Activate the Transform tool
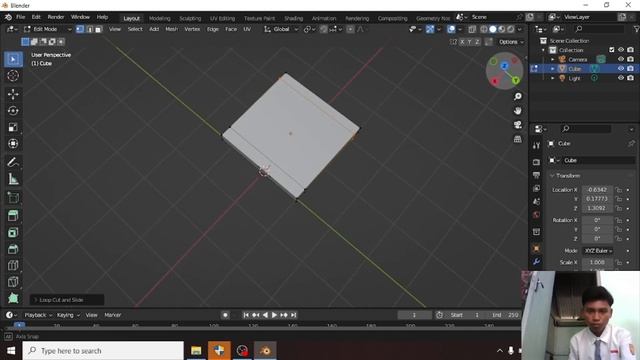Screen dimensions: 640x360 pyautogui.click(x=13, y=144)
